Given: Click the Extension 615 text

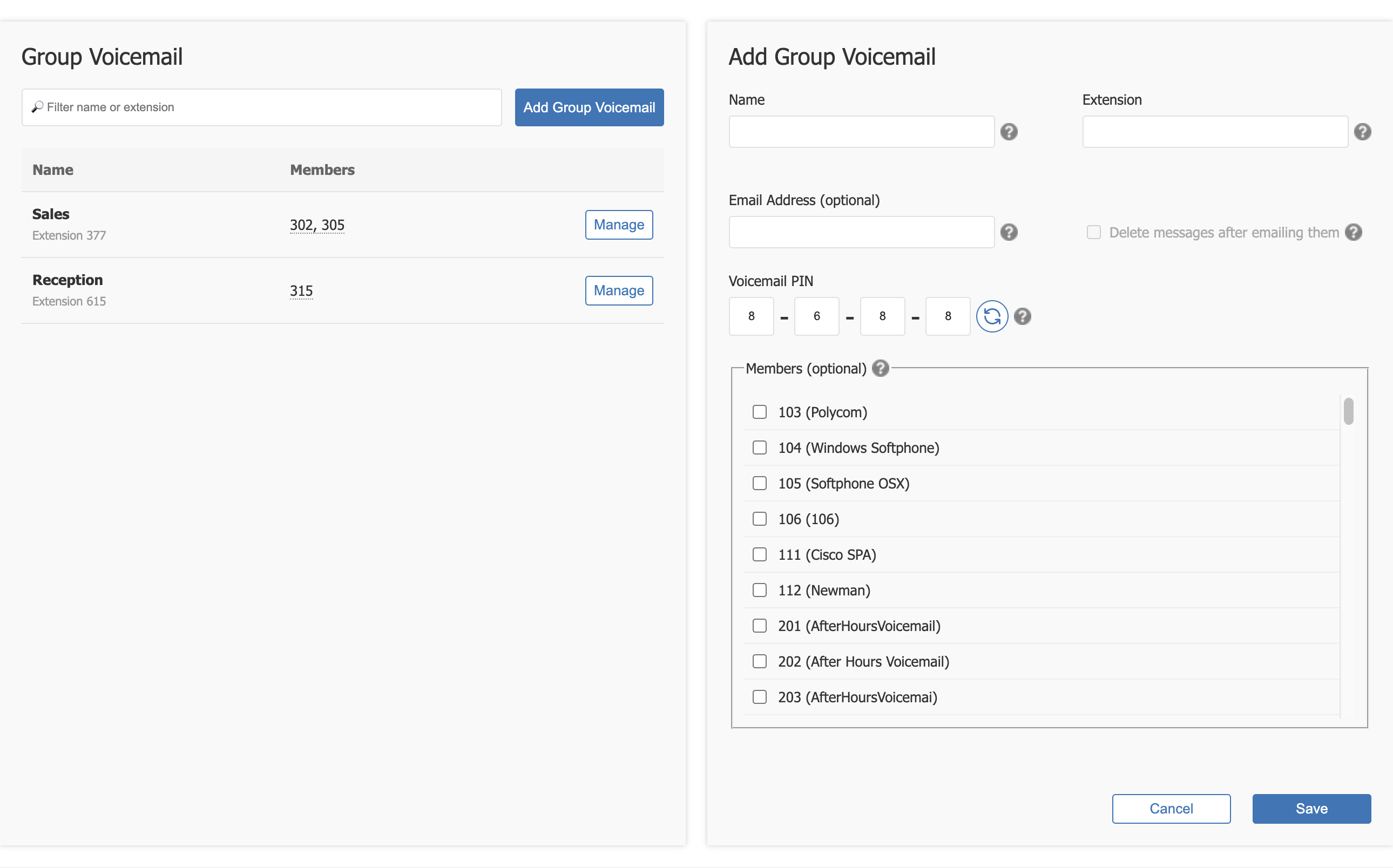Looking at the screenshot, I should click(69, 301).
